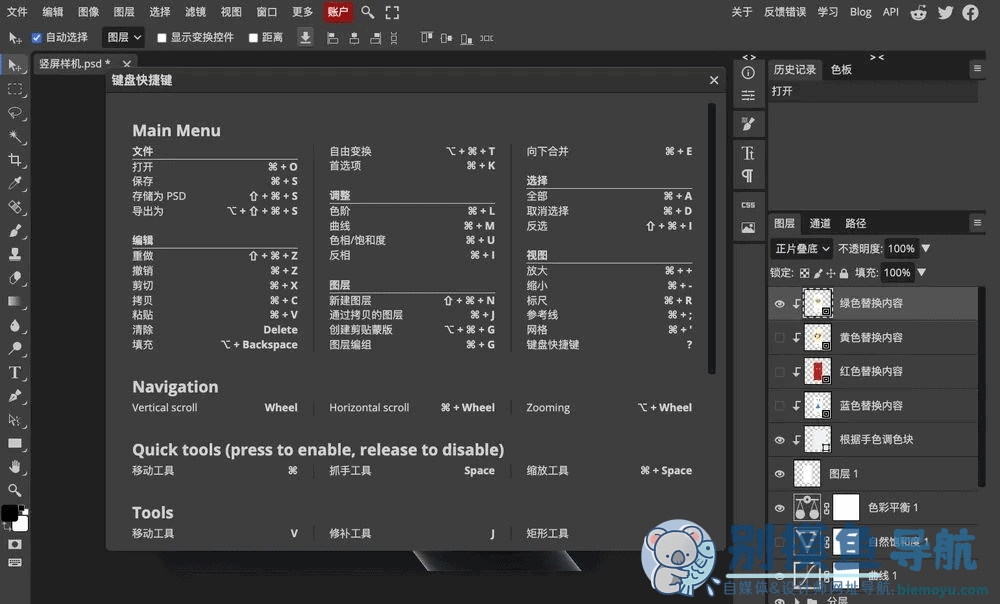Show the 蓝色替换内容 layer

click(x=779, y=406)
